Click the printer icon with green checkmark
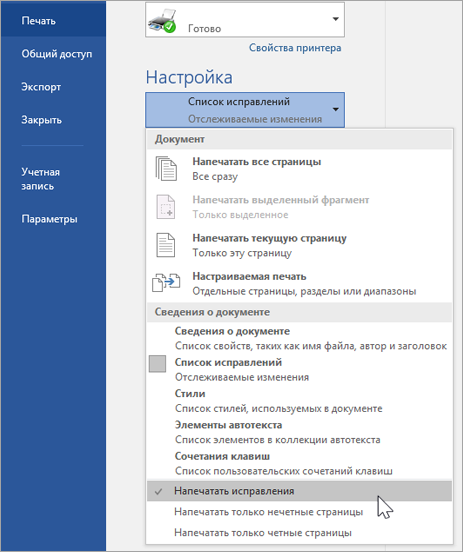The image size is (463, 552). tap(162, 22)
